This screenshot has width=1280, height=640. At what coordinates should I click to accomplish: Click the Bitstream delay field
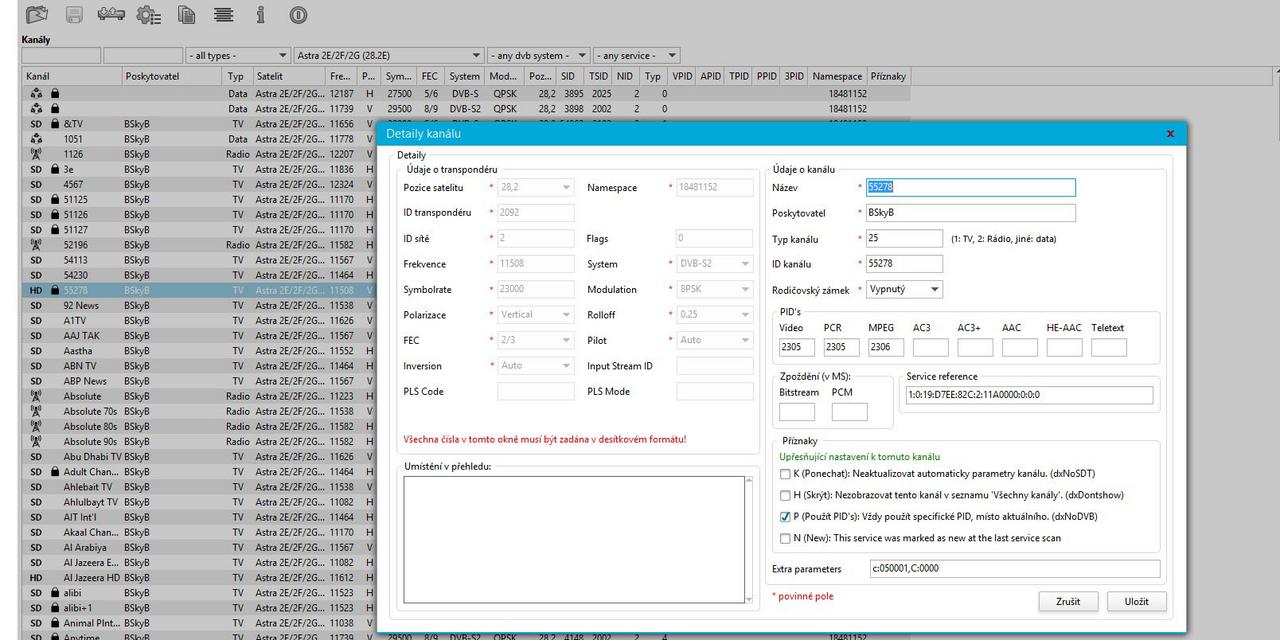797,411
